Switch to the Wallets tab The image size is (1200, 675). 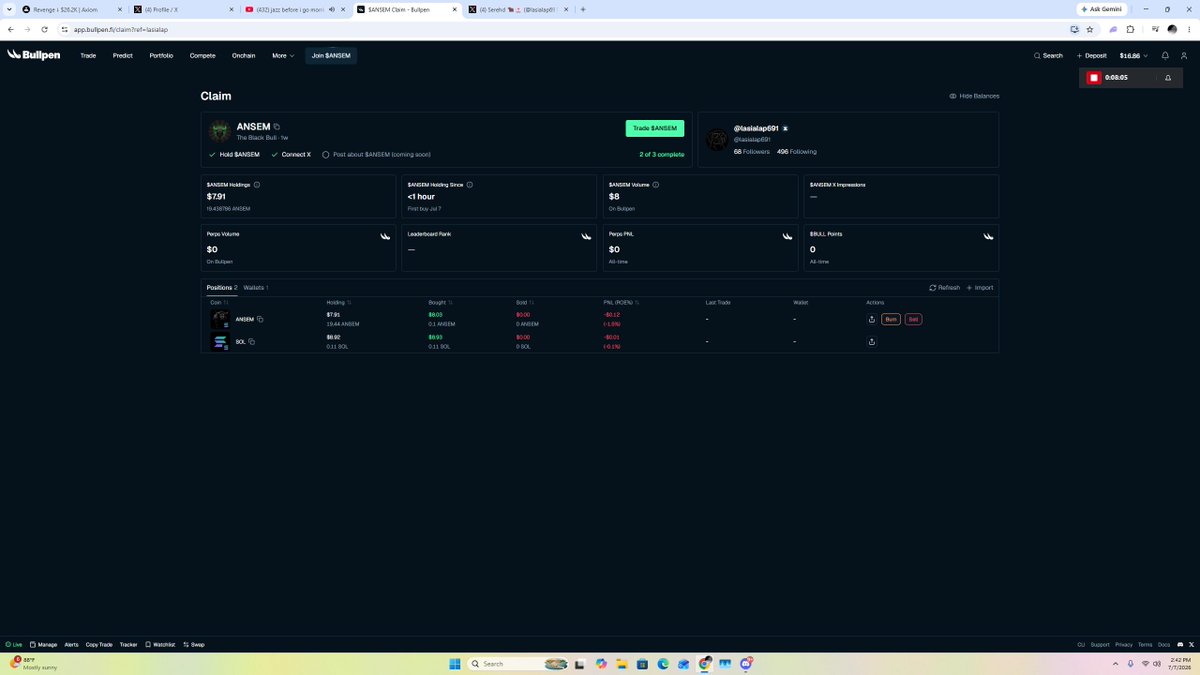tap(255, 288)
